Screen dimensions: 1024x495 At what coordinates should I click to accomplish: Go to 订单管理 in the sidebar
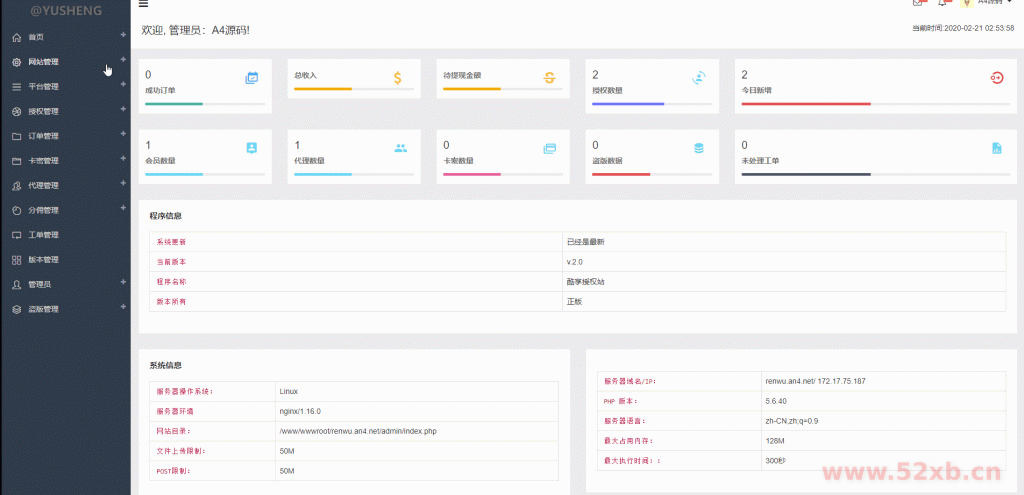(43, 136)
